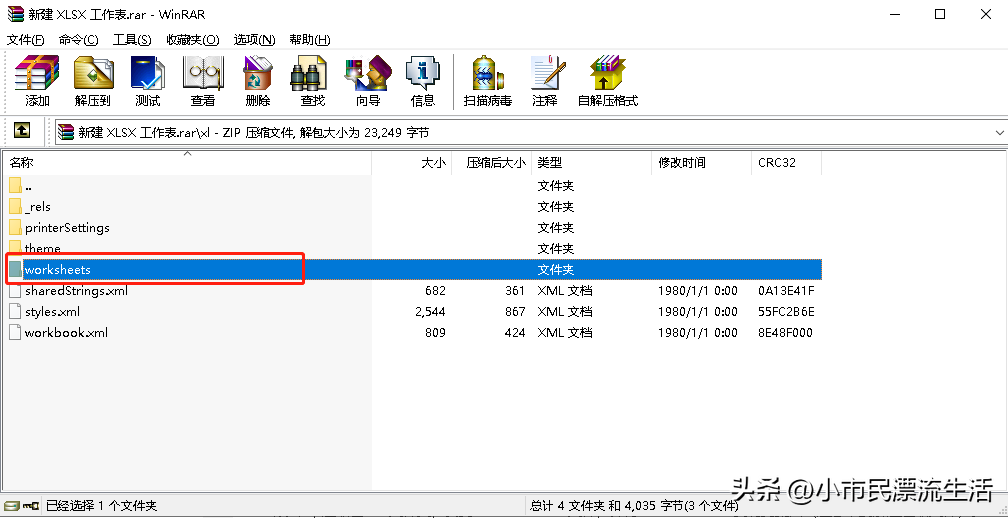Sort by Packed Size (压缩后大小) column
1008x518 pixels.
[491, 163]
